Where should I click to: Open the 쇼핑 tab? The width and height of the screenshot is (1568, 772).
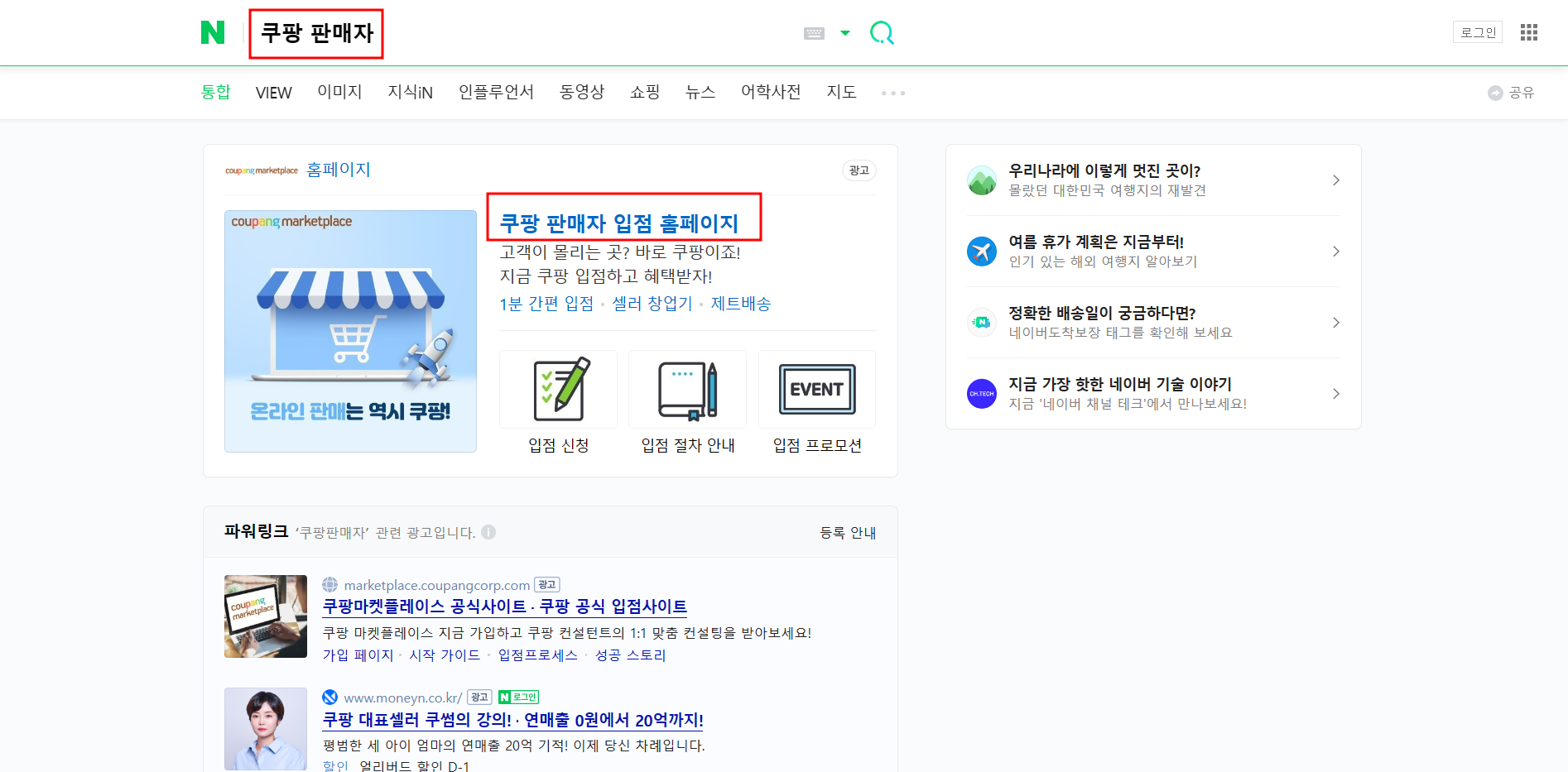pos(645,92)
